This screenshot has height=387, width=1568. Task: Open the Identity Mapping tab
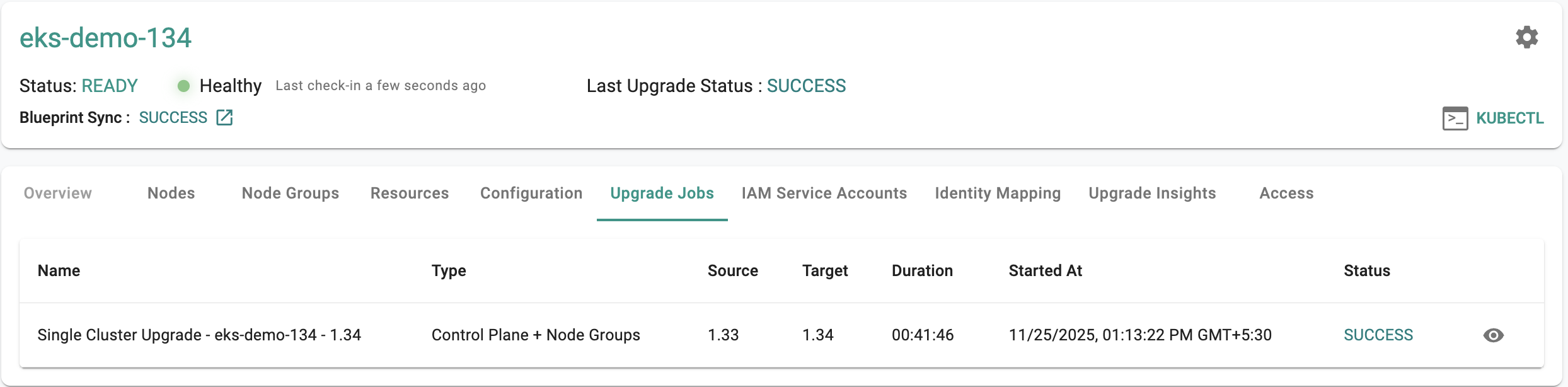click(x=997, y=193)
